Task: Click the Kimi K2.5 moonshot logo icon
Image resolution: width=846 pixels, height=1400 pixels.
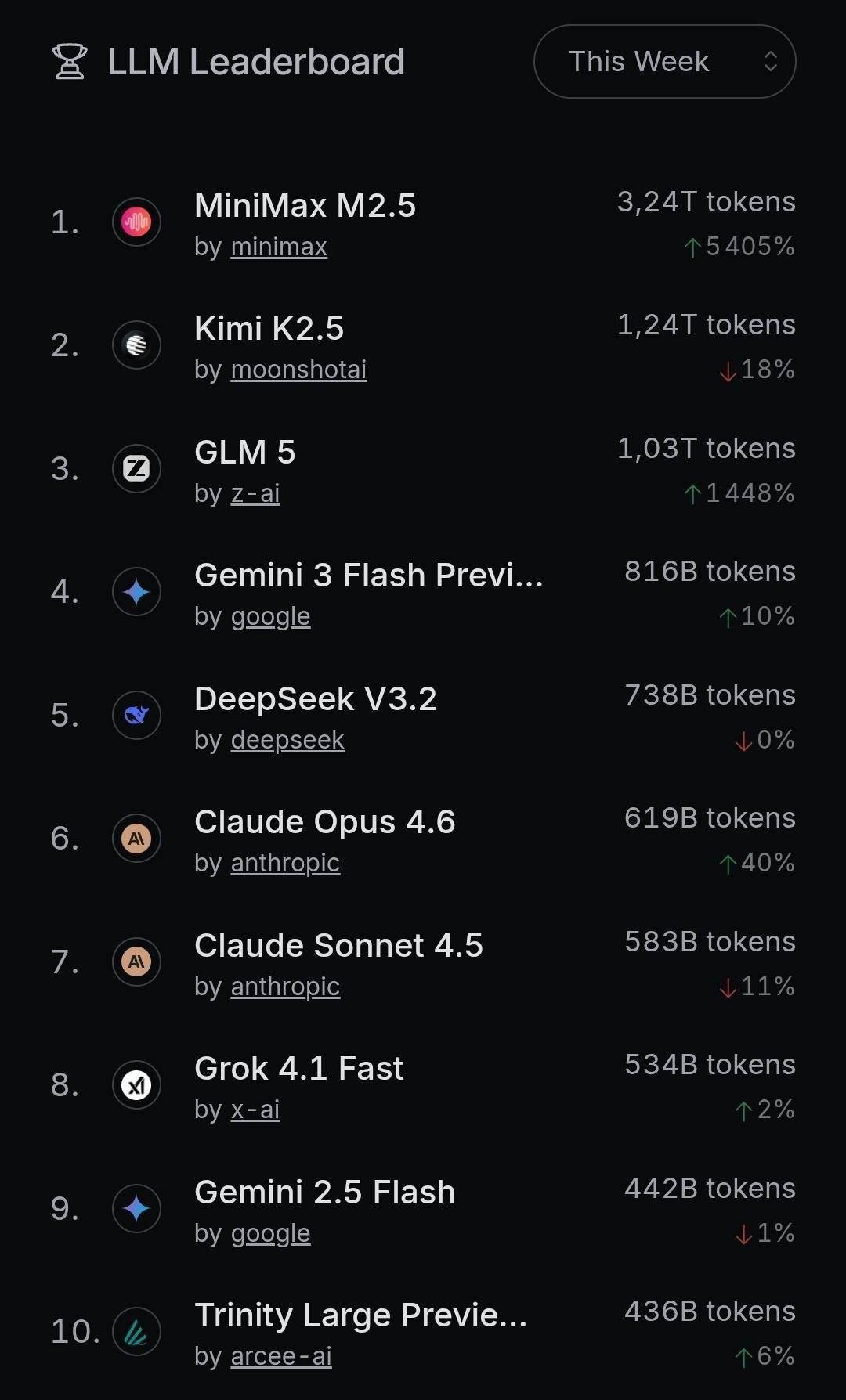Action: click(136, 345)
